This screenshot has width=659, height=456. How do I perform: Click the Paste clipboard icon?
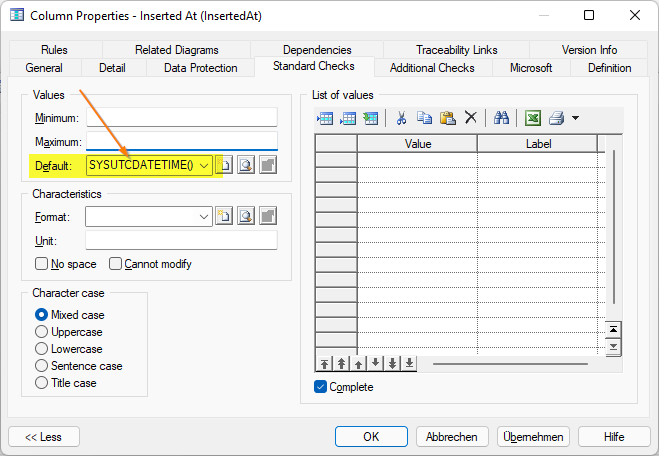click(x=448, y=118)
